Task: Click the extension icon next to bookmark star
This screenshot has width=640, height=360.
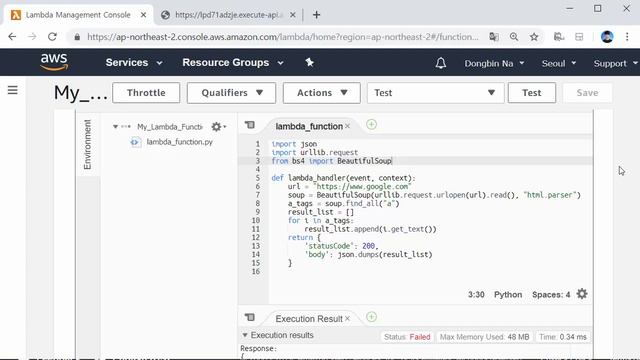Action: (x=559, y=37)
